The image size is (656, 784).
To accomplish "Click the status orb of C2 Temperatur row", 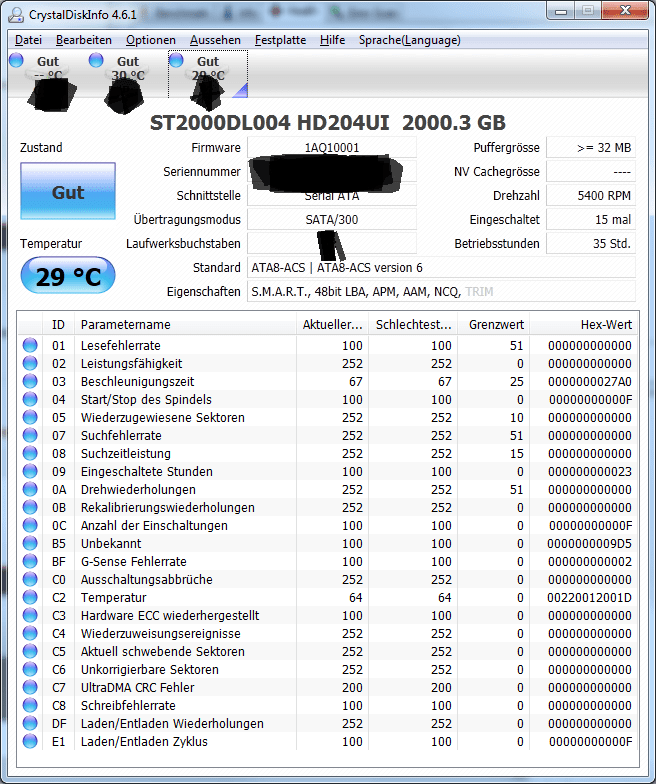I will (x=30, y=597).
